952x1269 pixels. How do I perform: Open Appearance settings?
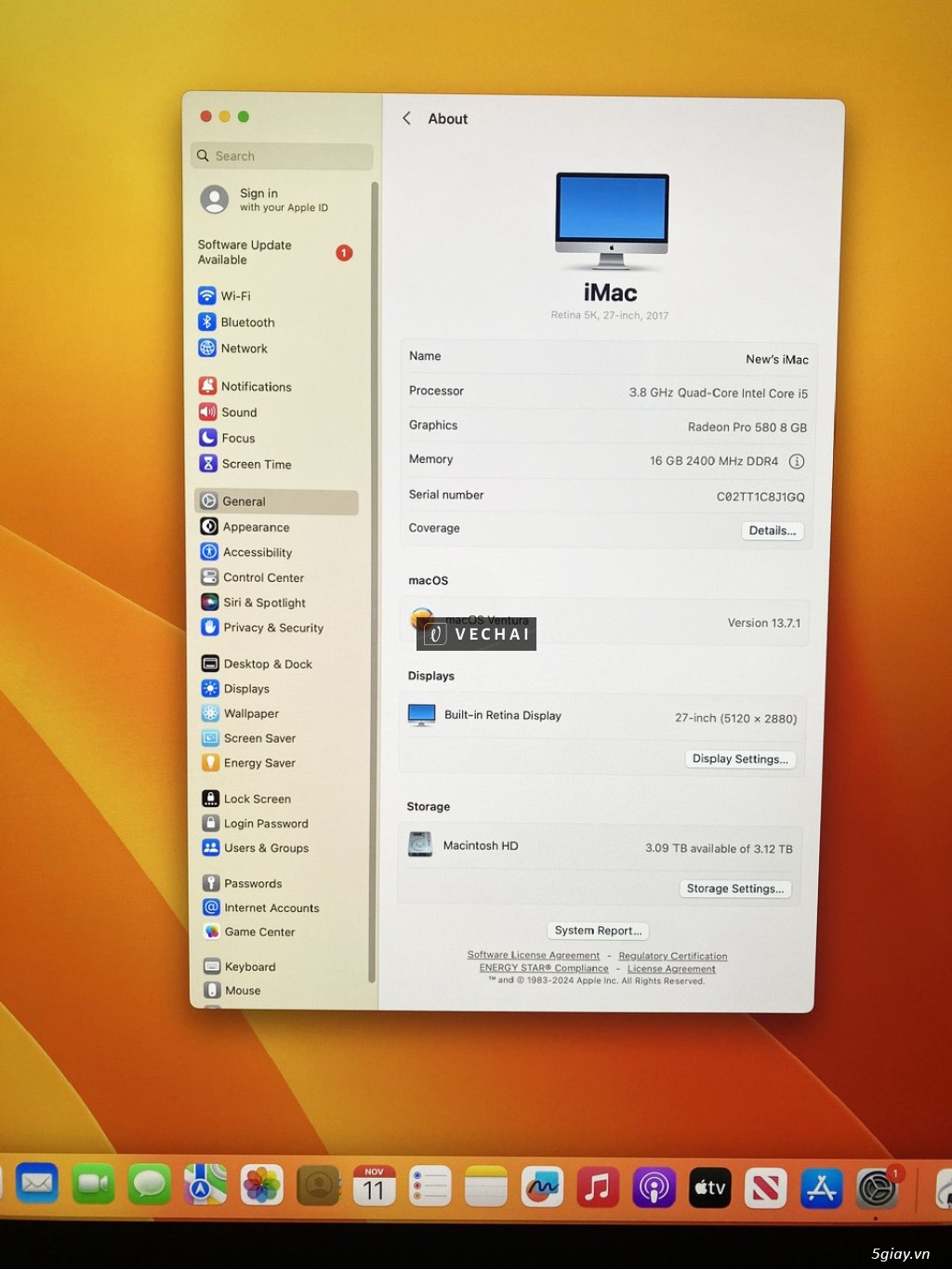[x=245, y=526]
